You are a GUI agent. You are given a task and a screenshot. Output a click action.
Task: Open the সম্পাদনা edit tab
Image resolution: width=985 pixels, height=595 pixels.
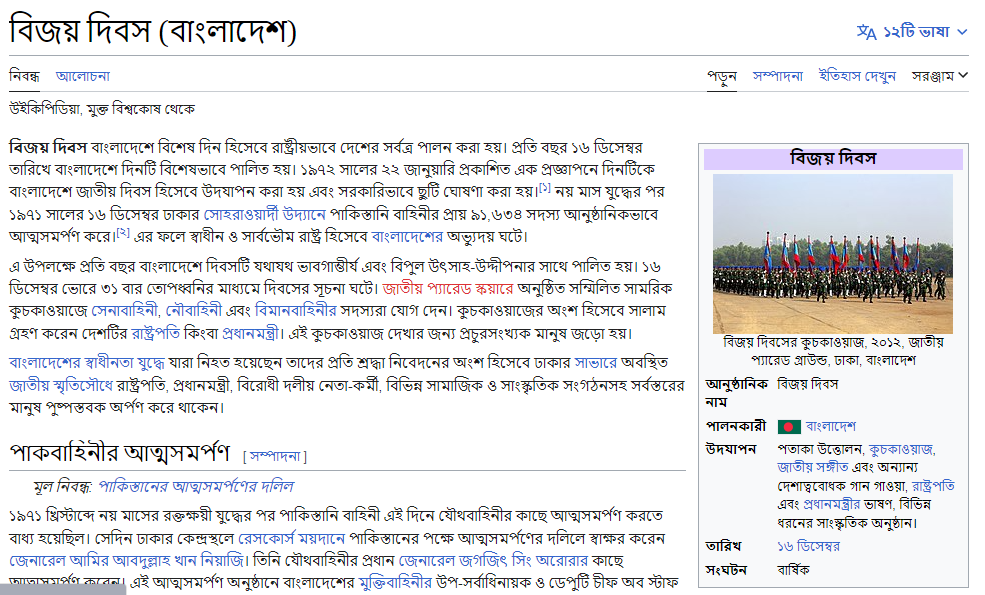(778, 75)
